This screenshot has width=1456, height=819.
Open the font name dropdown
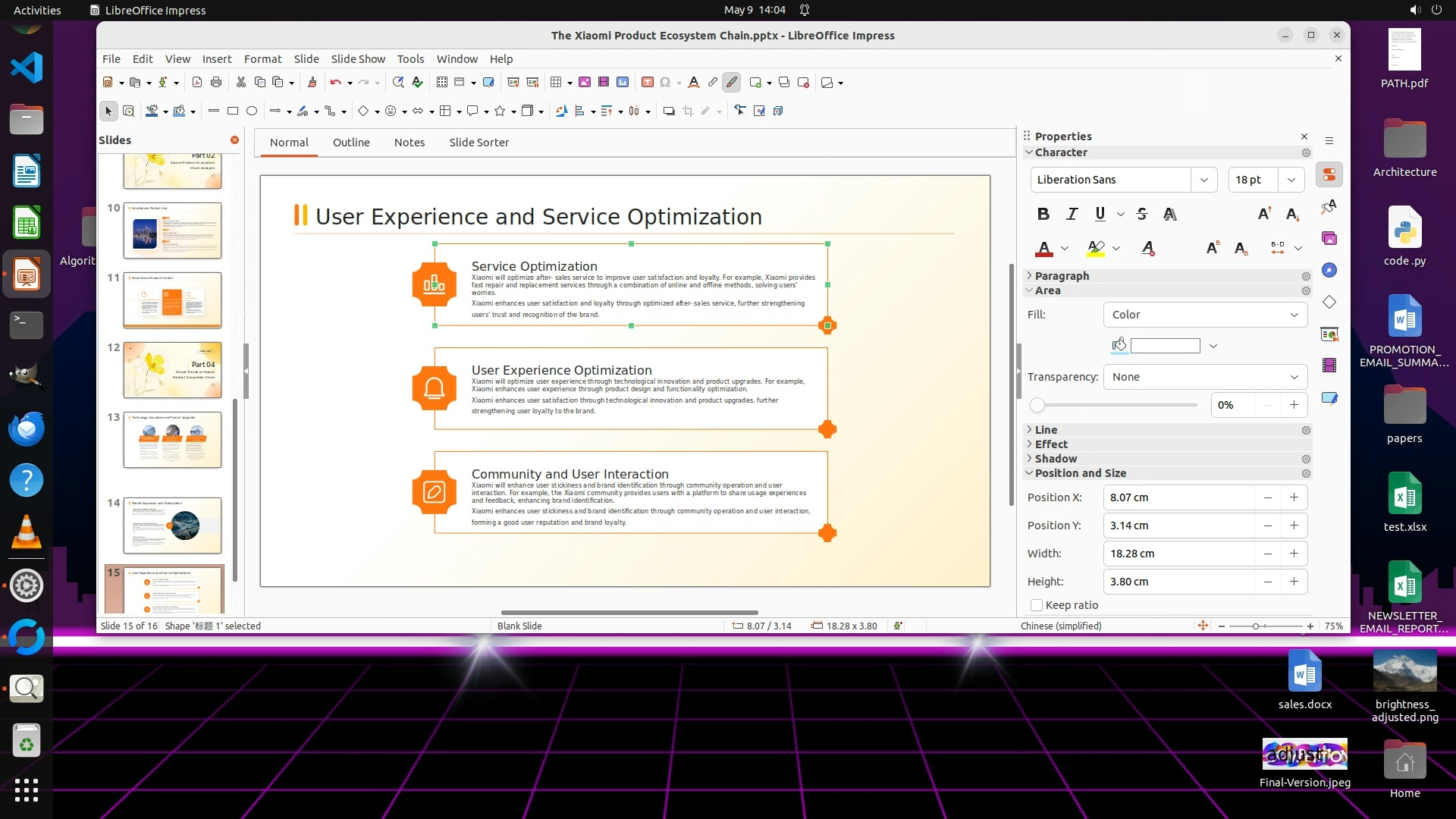tap(1203, 180)
